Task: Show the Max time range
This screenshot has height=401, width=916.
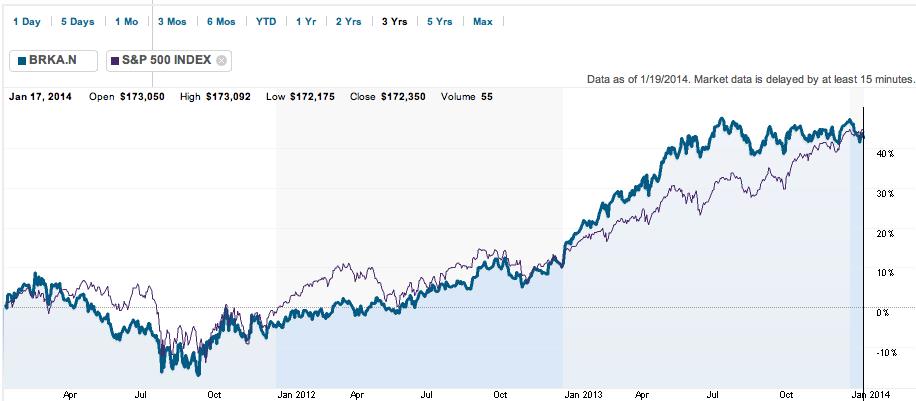Action: tap(482, 21)
